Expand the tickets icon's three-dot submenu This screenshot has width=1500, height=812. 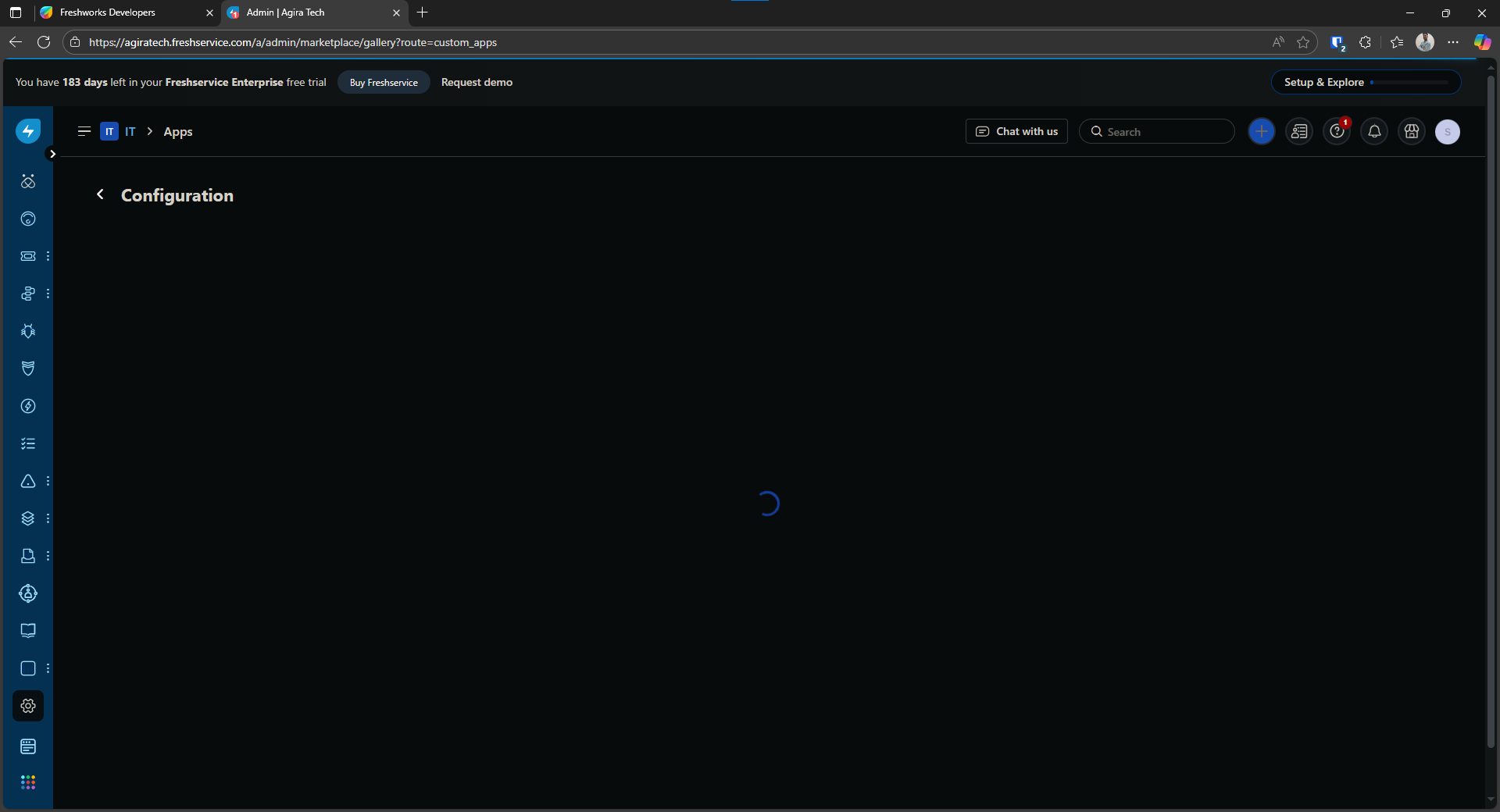(48, 256)
